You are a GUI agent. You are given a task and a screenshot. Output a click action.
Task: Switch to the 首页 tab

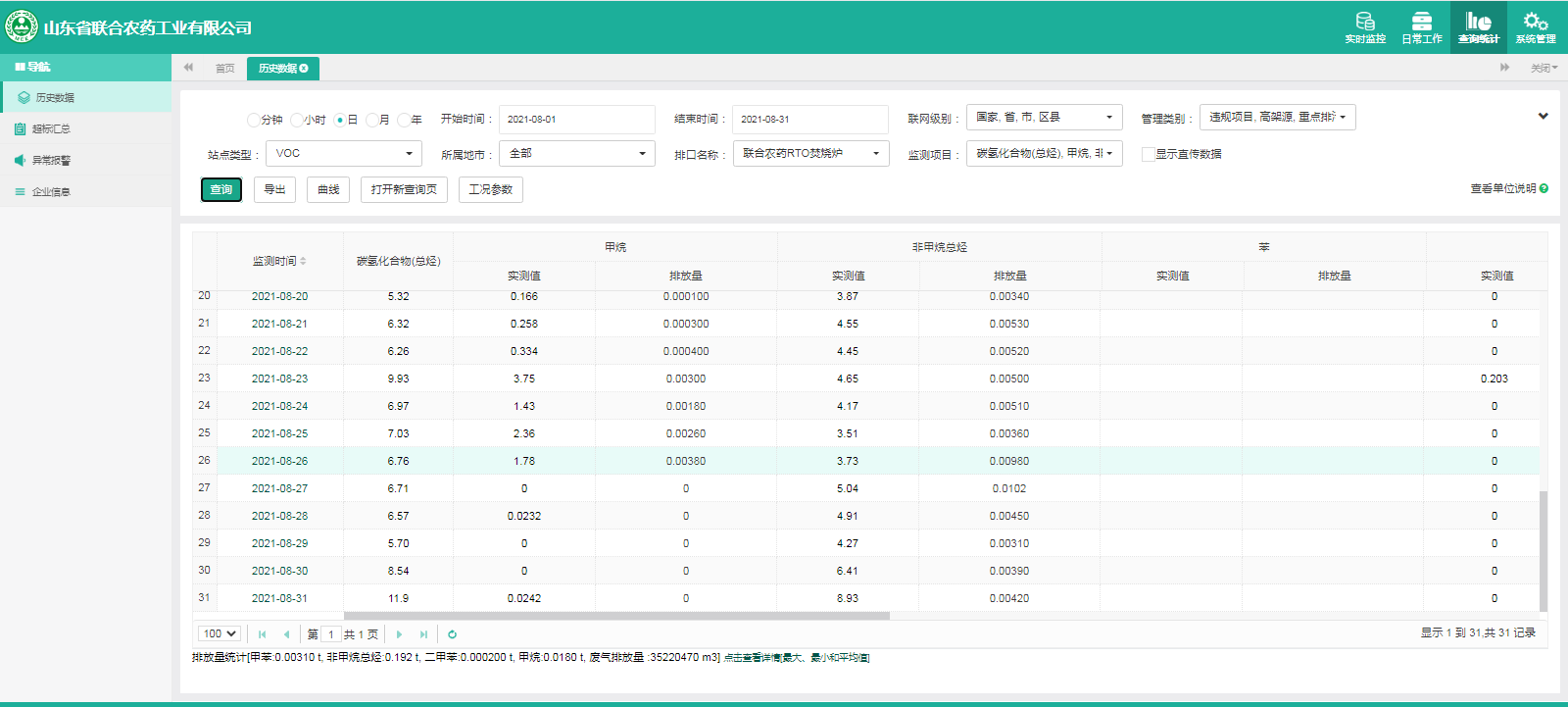tap(224, 69)
